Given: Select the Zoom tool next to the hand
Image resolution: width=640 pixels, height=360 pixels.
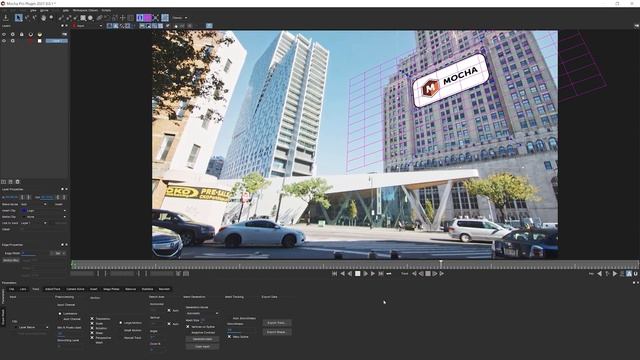Looking at the screenshot, I should click(x=51, y=18).
